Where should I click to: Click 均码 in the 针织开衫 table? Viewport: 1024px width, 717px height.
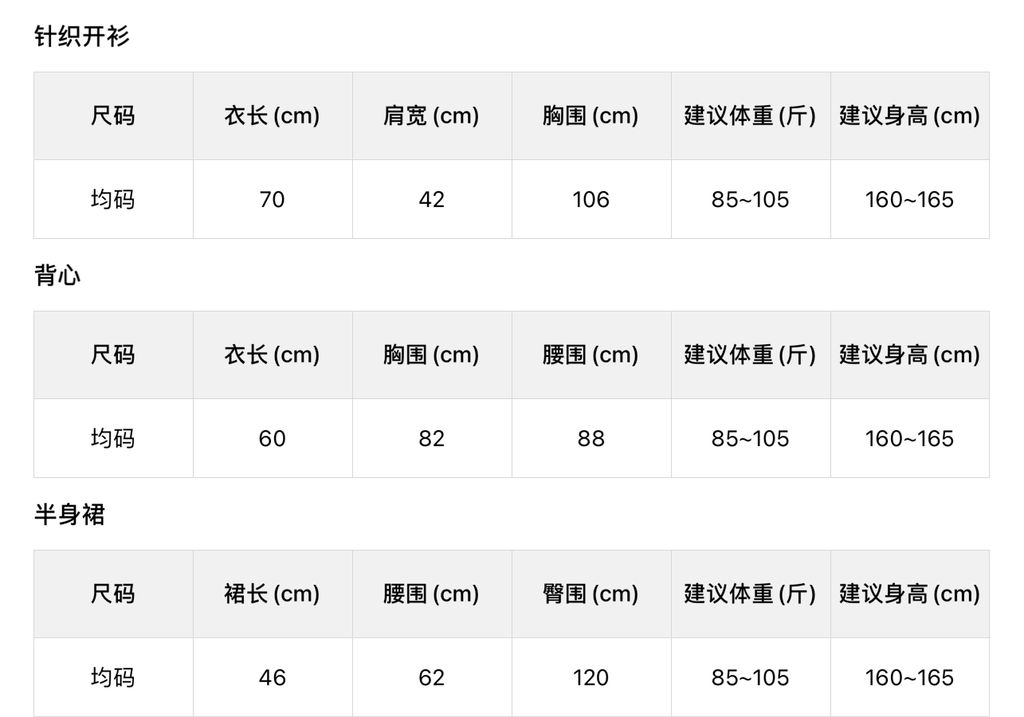click(x=113, y=200)
